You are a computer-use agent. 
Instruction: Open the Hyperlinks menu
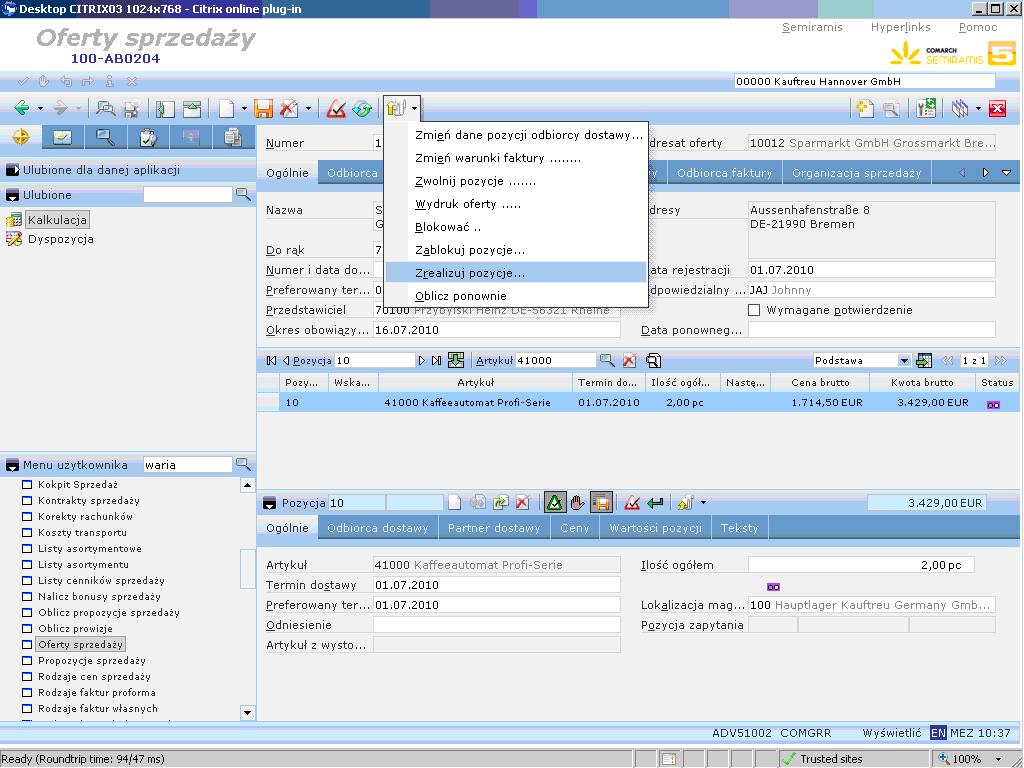pyautogui.click(x=901, y=27)
